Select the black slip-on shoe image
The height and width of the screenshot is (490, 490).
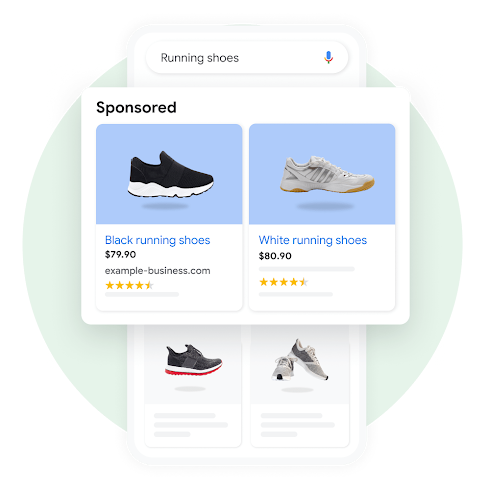169,174
